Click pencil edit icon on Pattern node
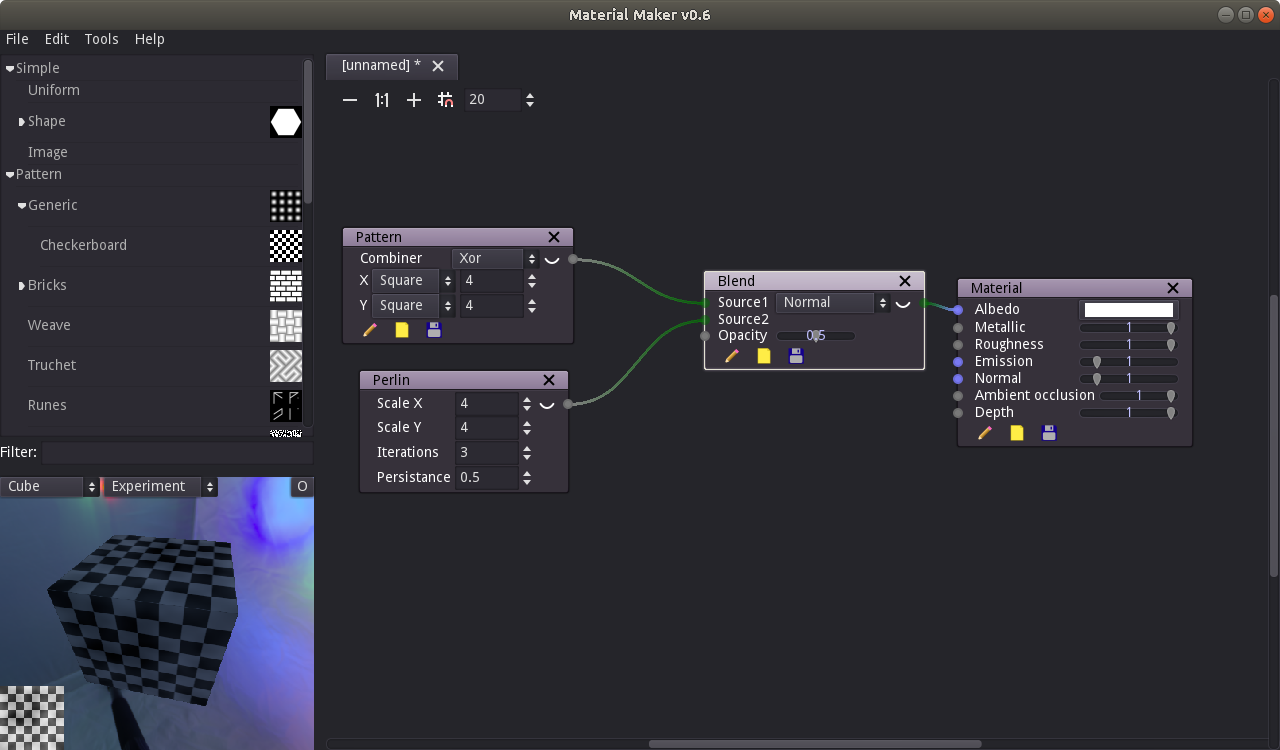The image size is (1280, 750). (370, 329)
